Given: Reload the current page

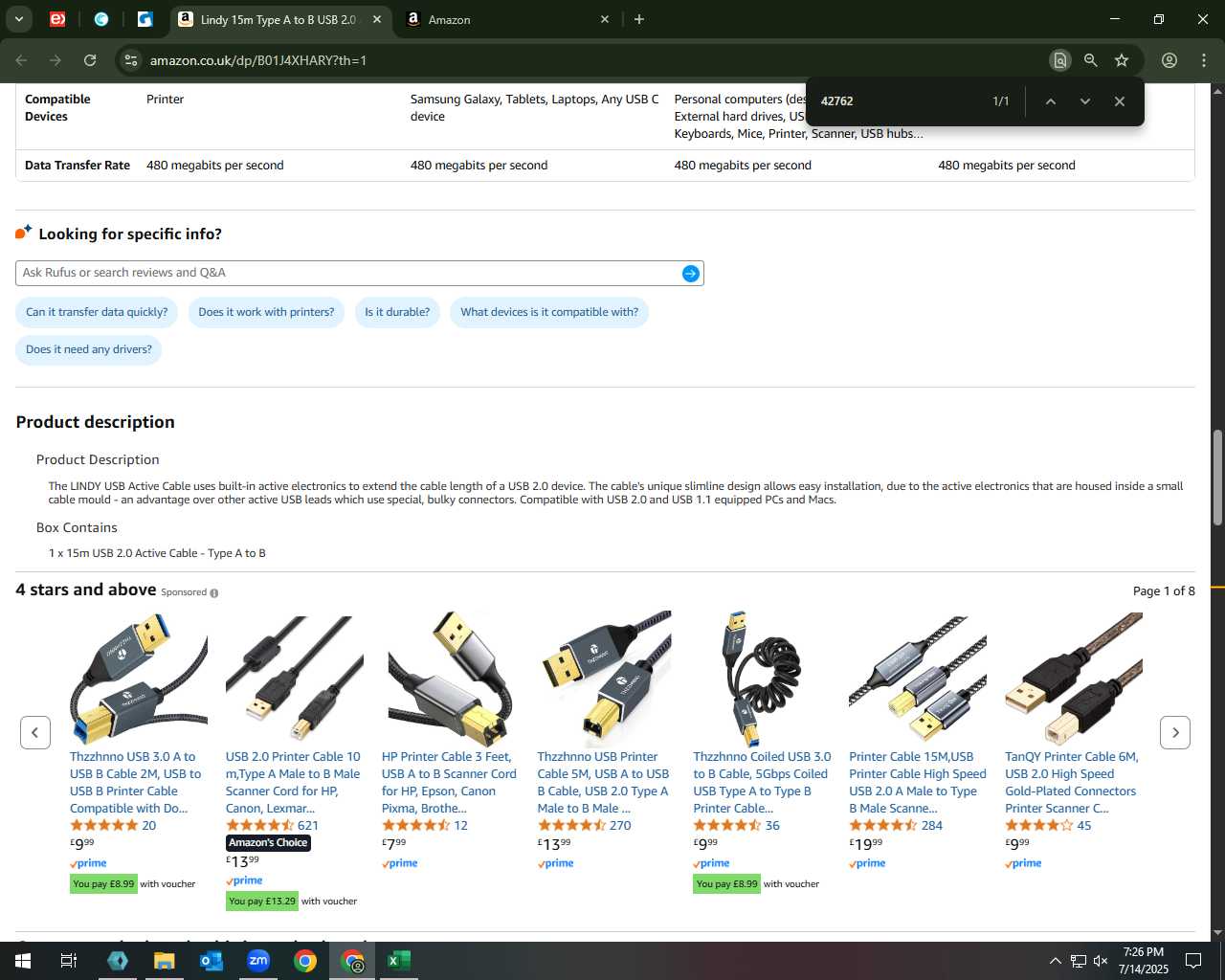Looking at the screenshot, I should 90,60.
